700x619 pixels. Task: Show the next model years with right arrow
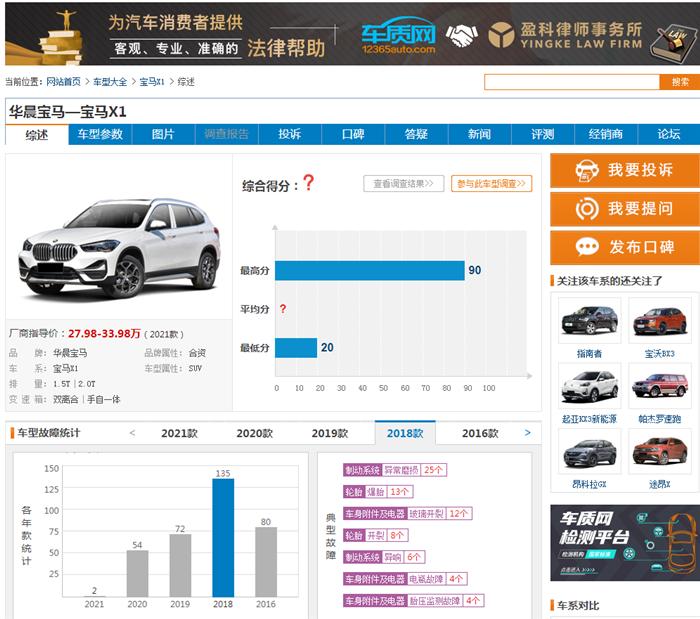pyautogui.click(x=528, y=432)
